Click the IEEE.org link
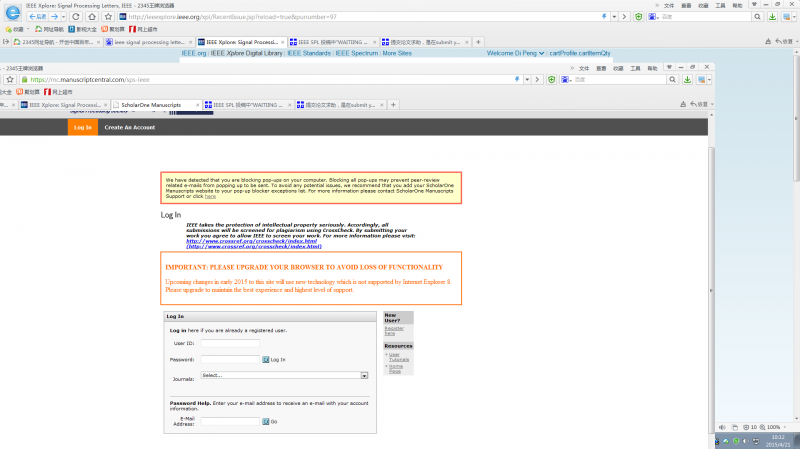 tap(194, 53)
